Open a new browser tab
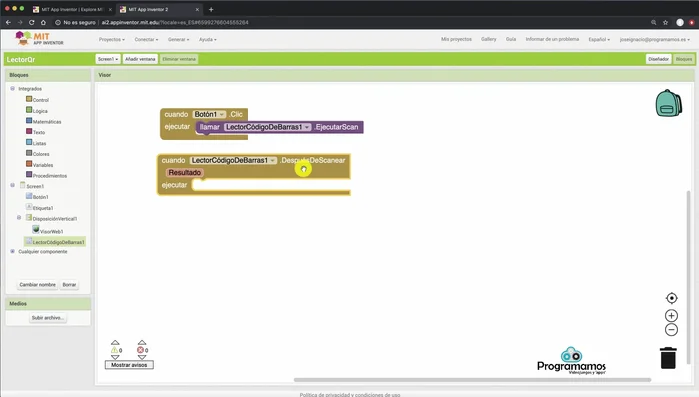The height and width of the screenshot is (397, 699). [211, 9]
